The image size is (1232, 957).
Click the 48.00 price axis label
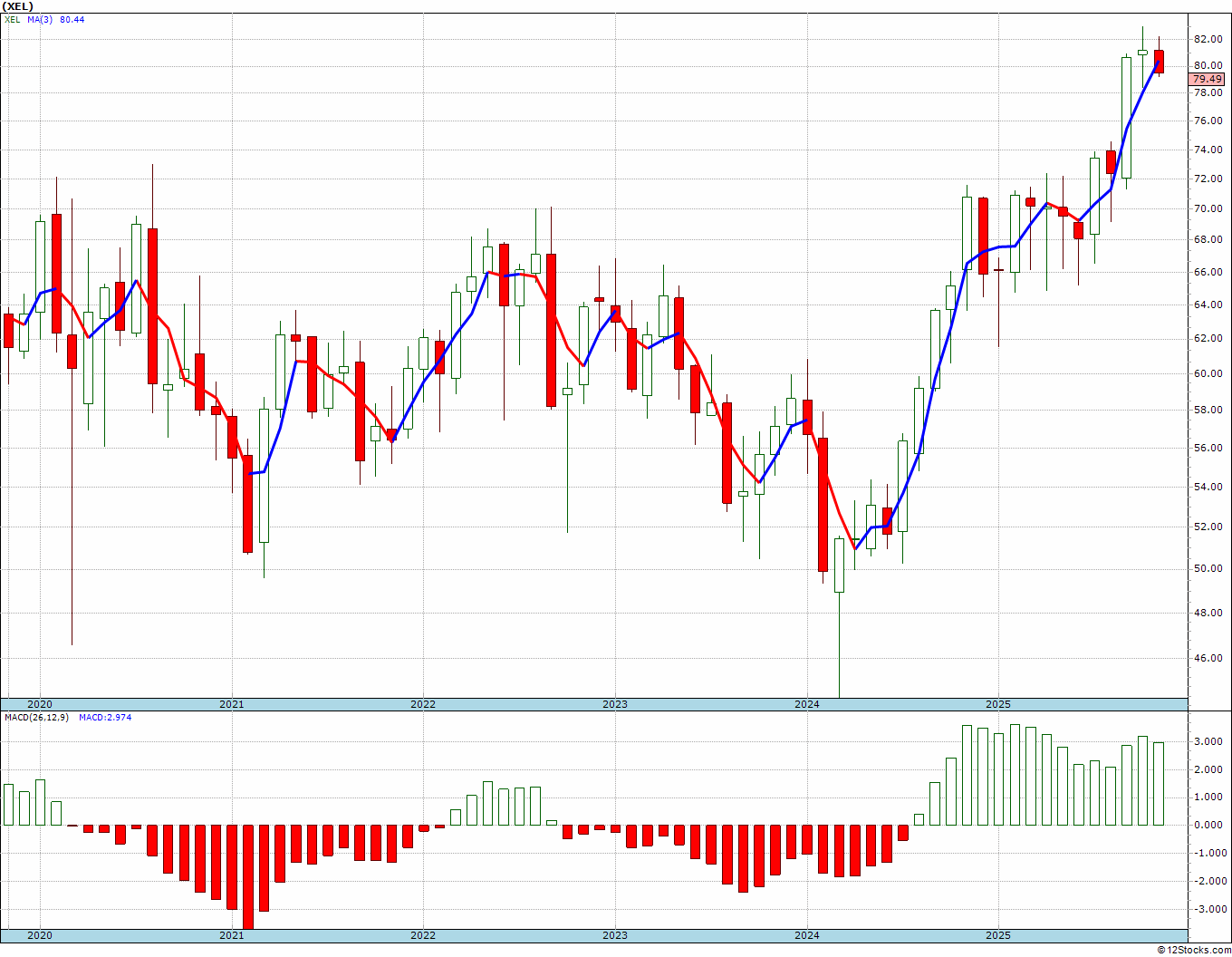click(1208, 613)
